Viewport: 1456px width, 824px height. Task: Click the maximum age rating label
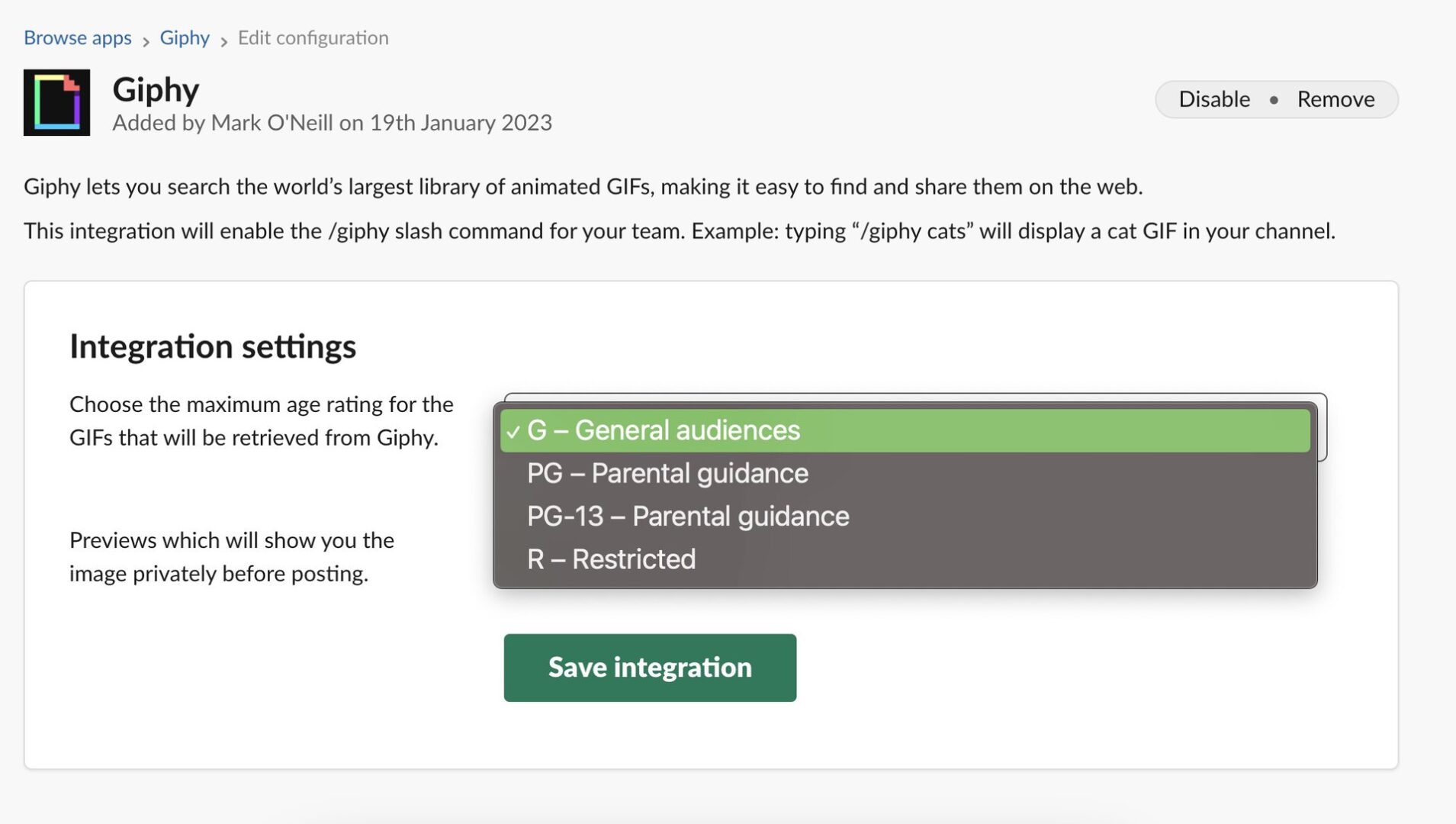261,420
